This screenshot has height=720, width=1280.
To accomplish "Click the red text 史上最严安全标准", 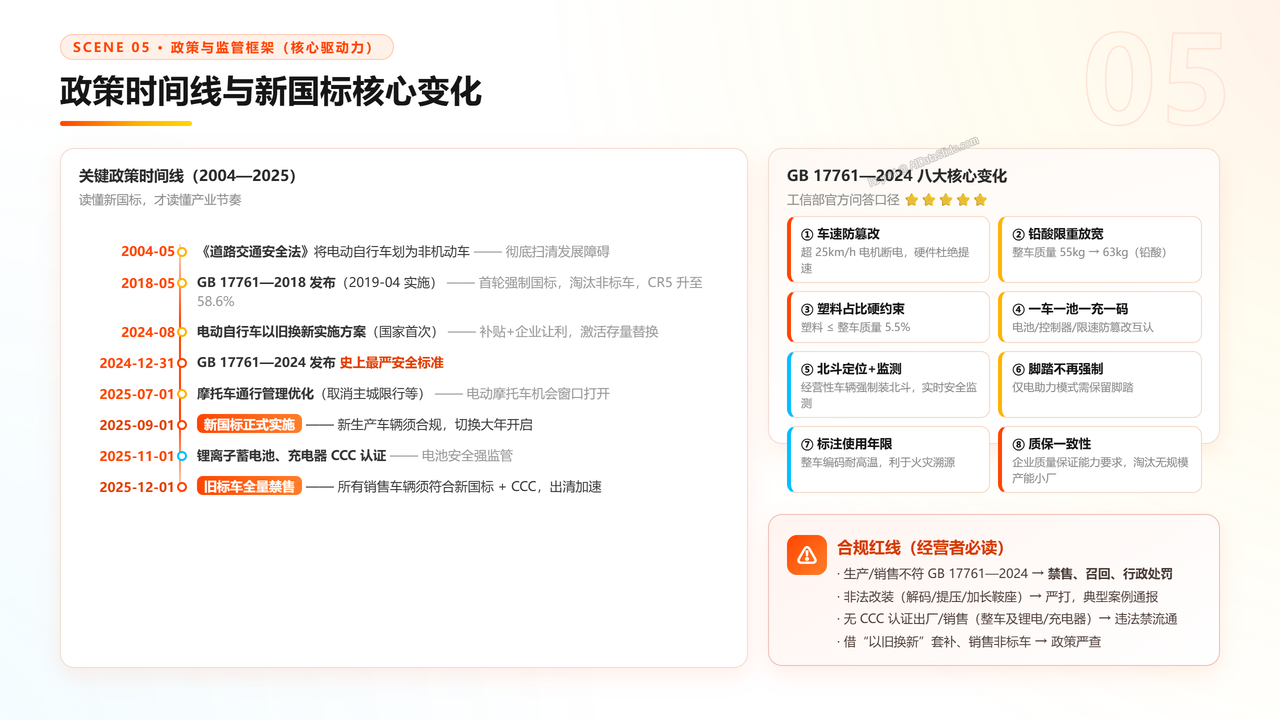I will 392,363.
